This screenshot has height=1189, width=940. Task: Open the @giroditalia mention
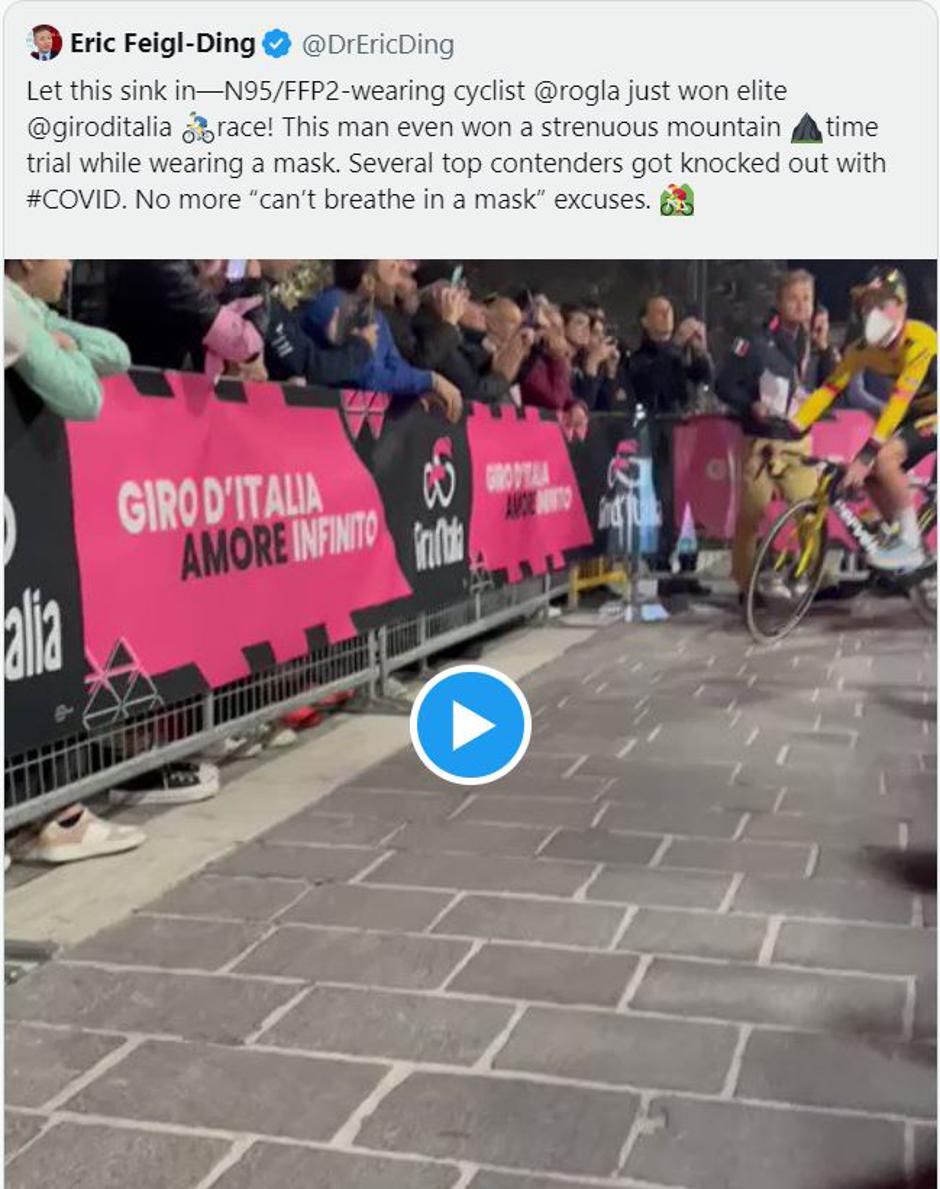click(x=99, y=127)
